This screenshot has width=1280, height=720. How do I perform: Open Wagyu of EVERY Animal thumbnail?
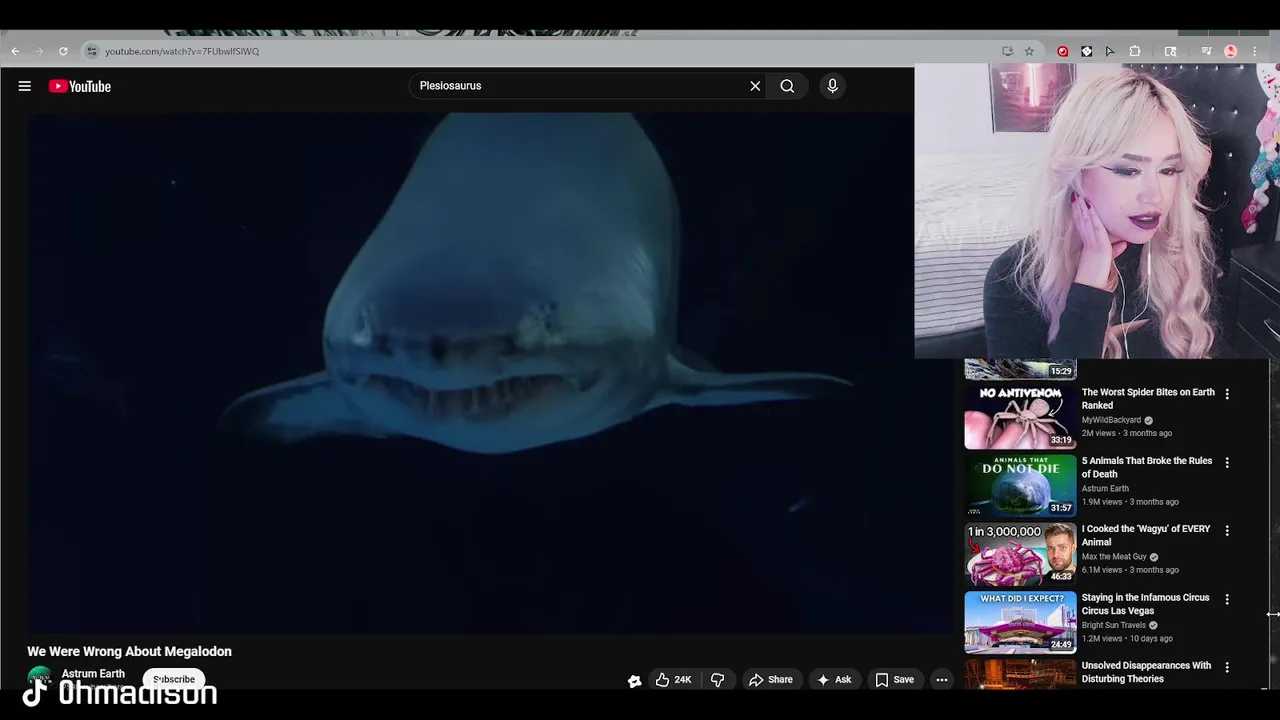(1020, 554)
